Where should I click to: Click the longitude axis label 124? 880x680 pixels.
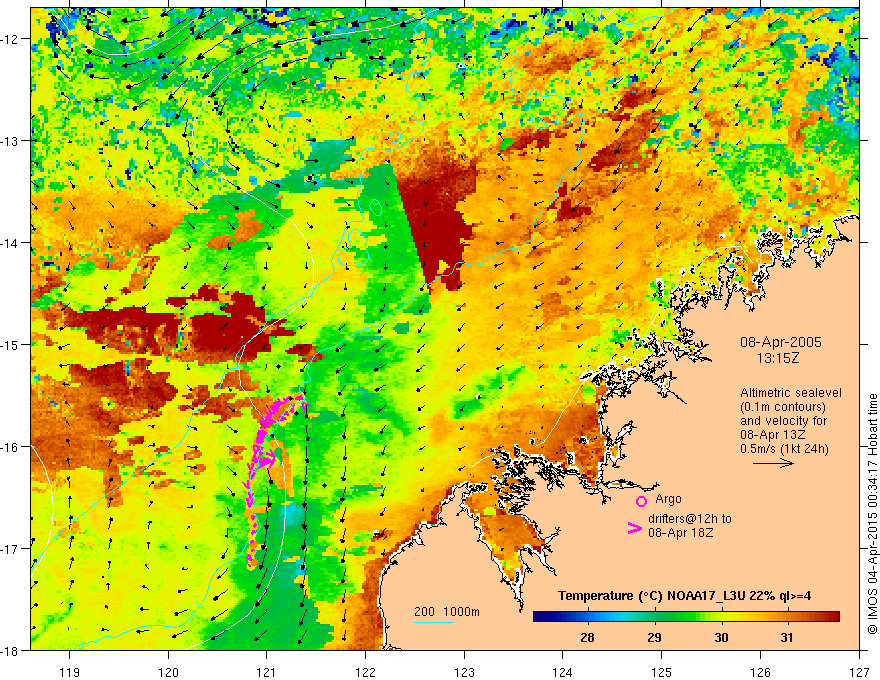(562, 672)
